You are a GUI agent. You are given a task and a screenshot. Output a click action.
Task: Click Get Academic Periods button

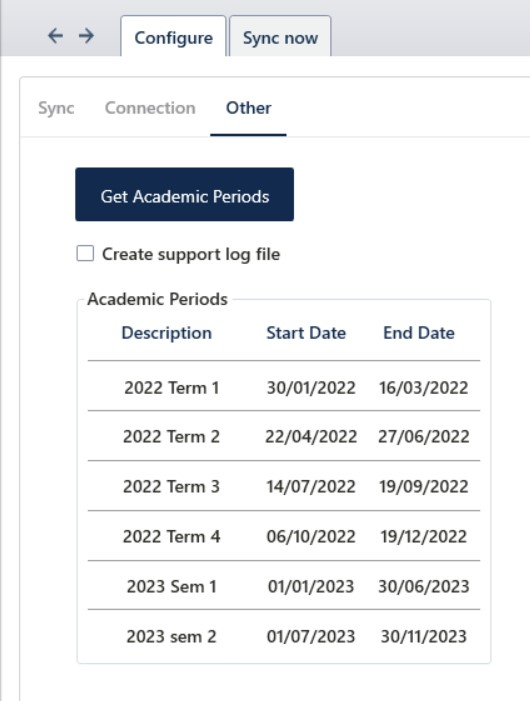185,194
